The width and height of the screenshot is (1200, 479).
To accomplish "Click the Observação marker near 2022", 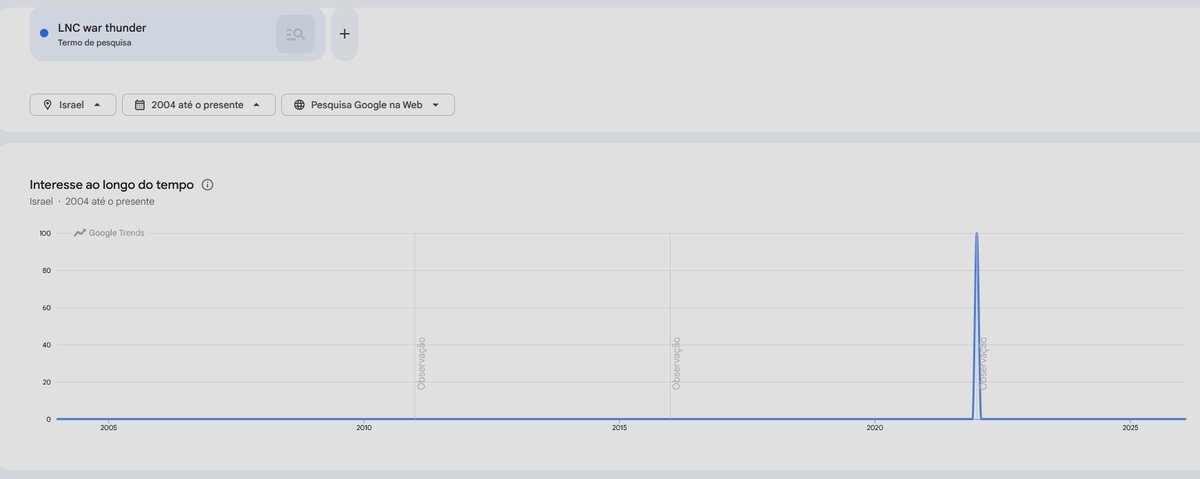I will [983, 363].
